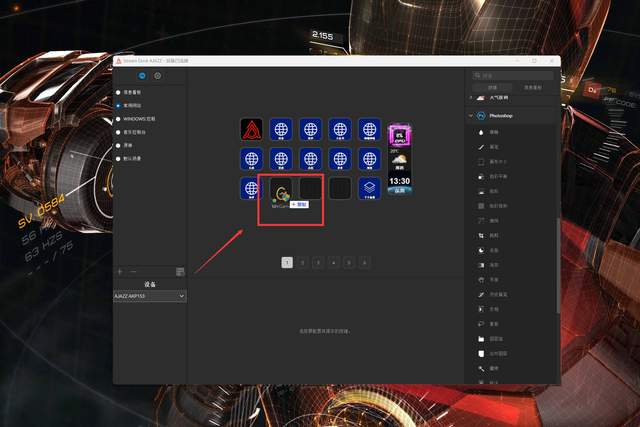Select the WINDOWS profile radio button
The image size is (640, 427).
[118, 119]
